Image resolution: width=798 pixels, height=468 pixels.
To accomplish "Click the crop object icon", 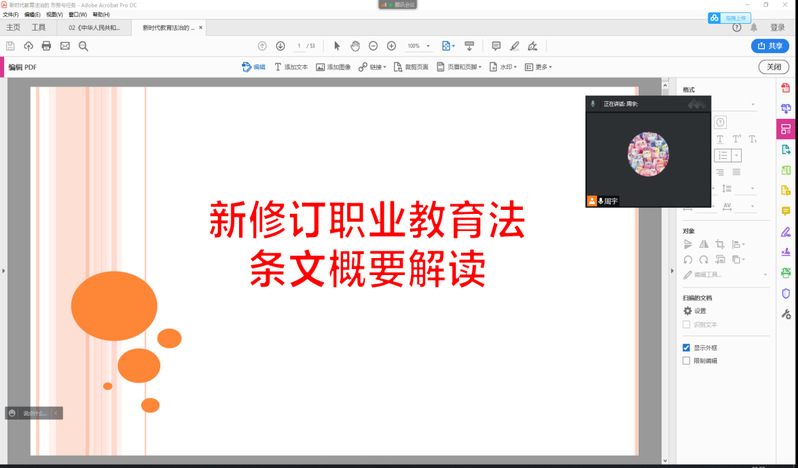I will point(719,243).
